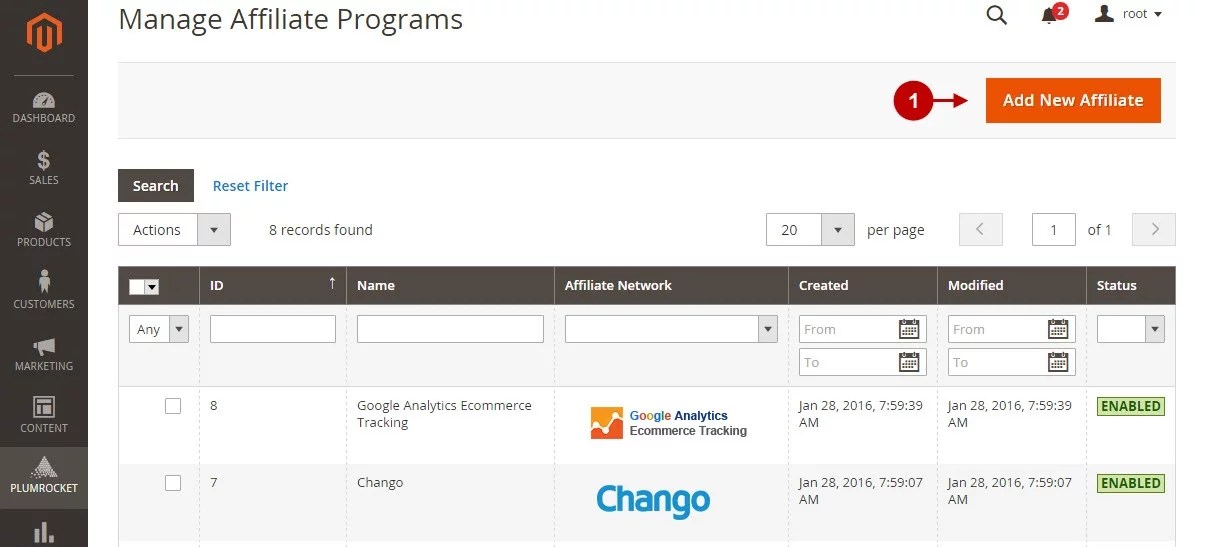
Task: Click the Manage Affiliate Programs title
Action: point(291,19)
